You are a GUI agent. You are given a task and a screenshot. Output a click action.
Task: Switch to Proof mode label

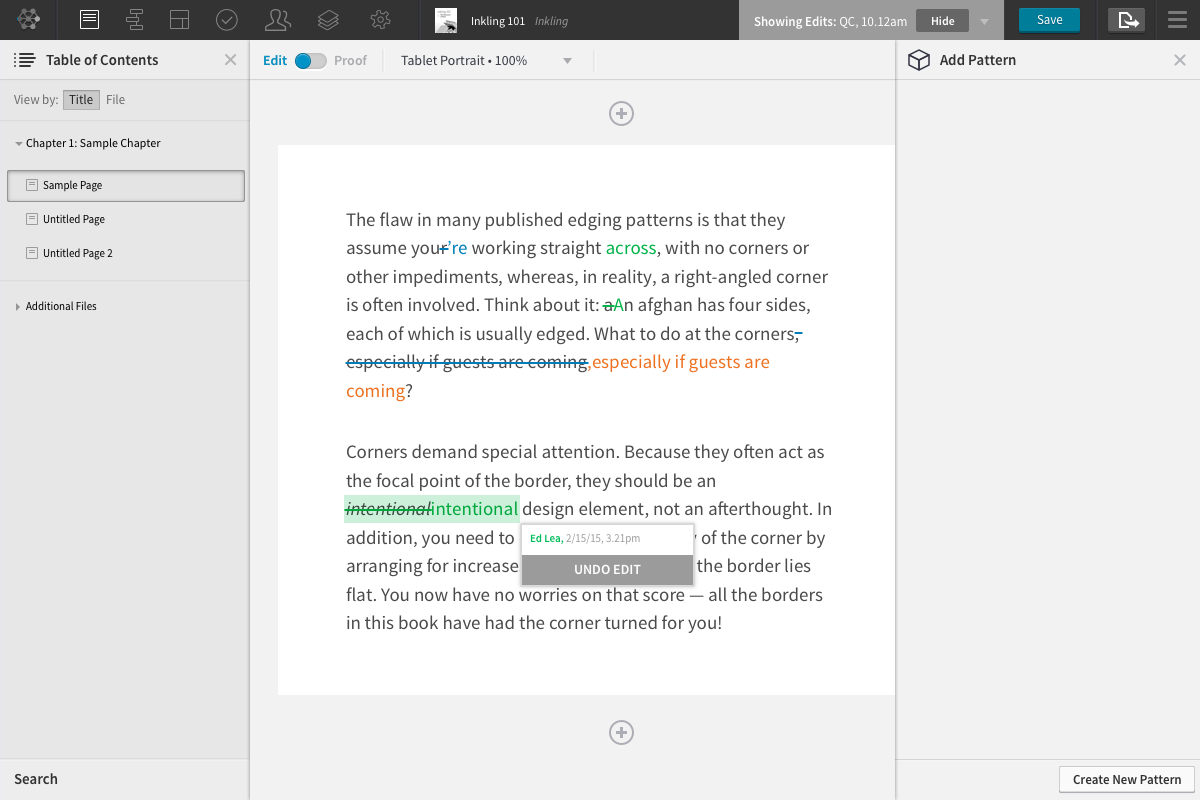pos(350,60)
